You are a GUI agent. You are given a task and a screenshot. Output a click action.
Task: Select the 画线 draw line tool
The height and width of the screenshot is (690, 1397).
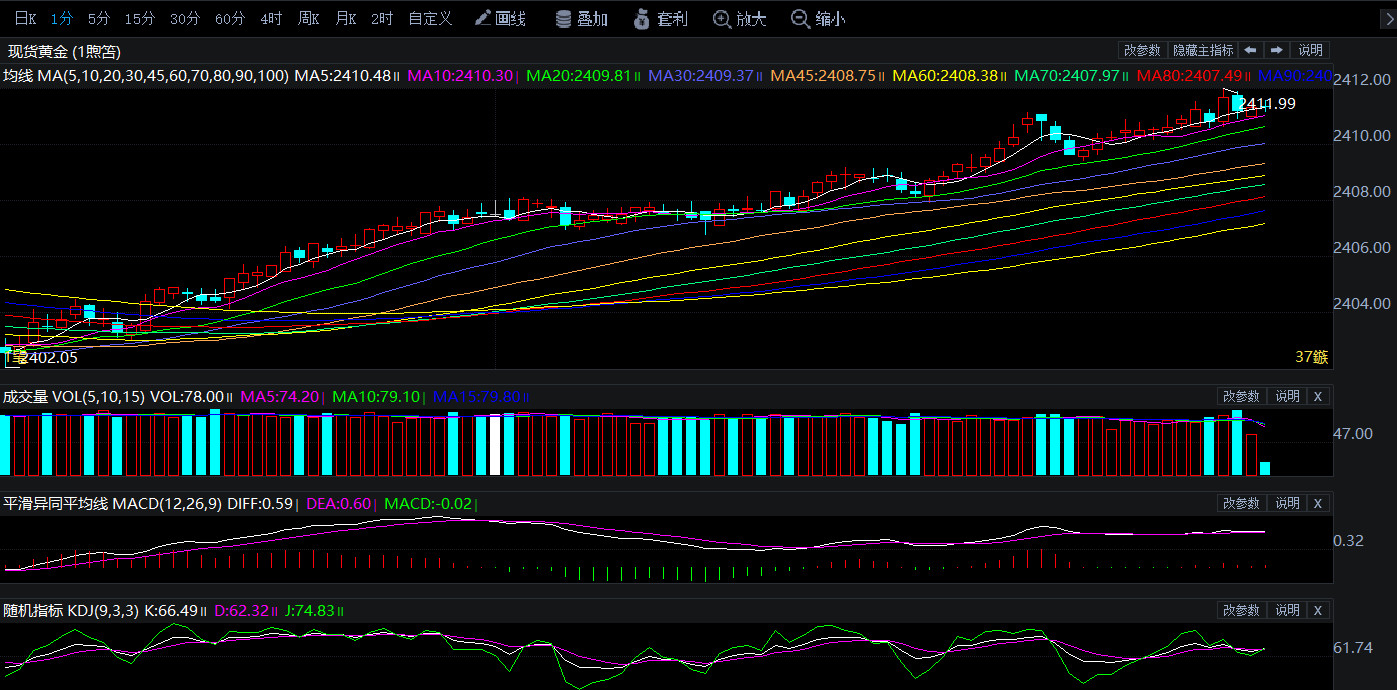click(x=500, y=19)
